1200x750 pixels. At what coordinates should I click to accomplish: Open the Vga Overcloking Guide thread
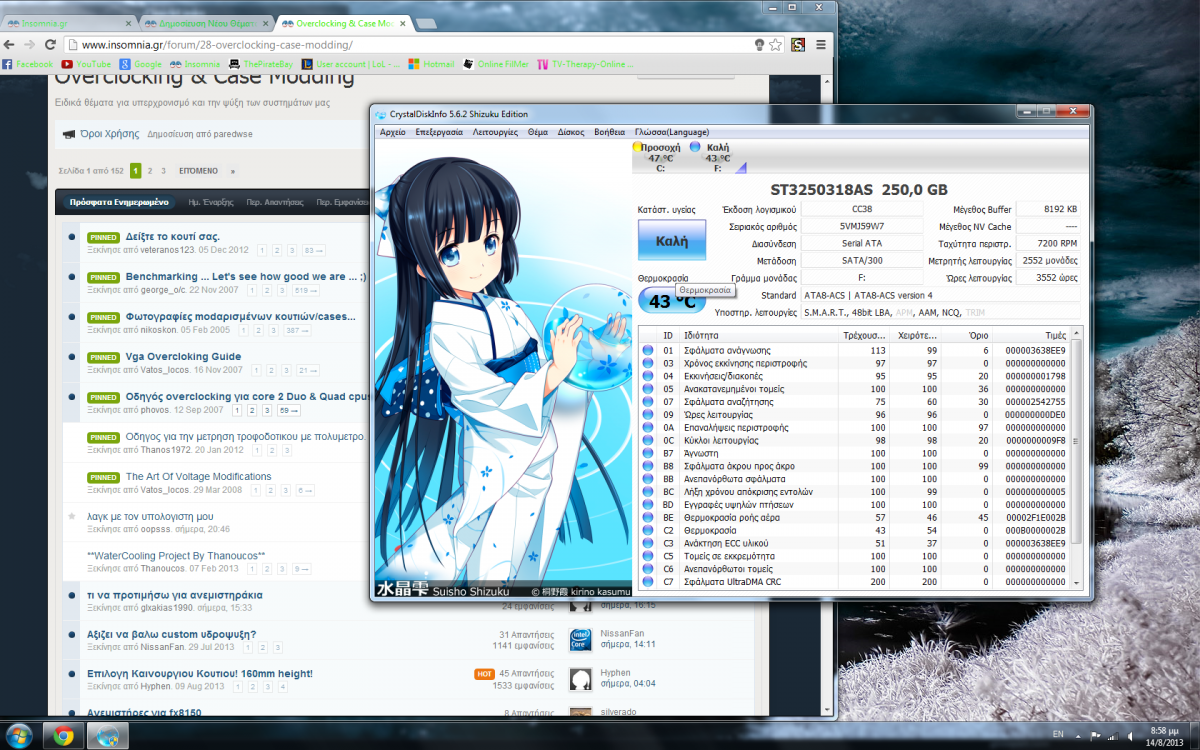pos(183,356)
